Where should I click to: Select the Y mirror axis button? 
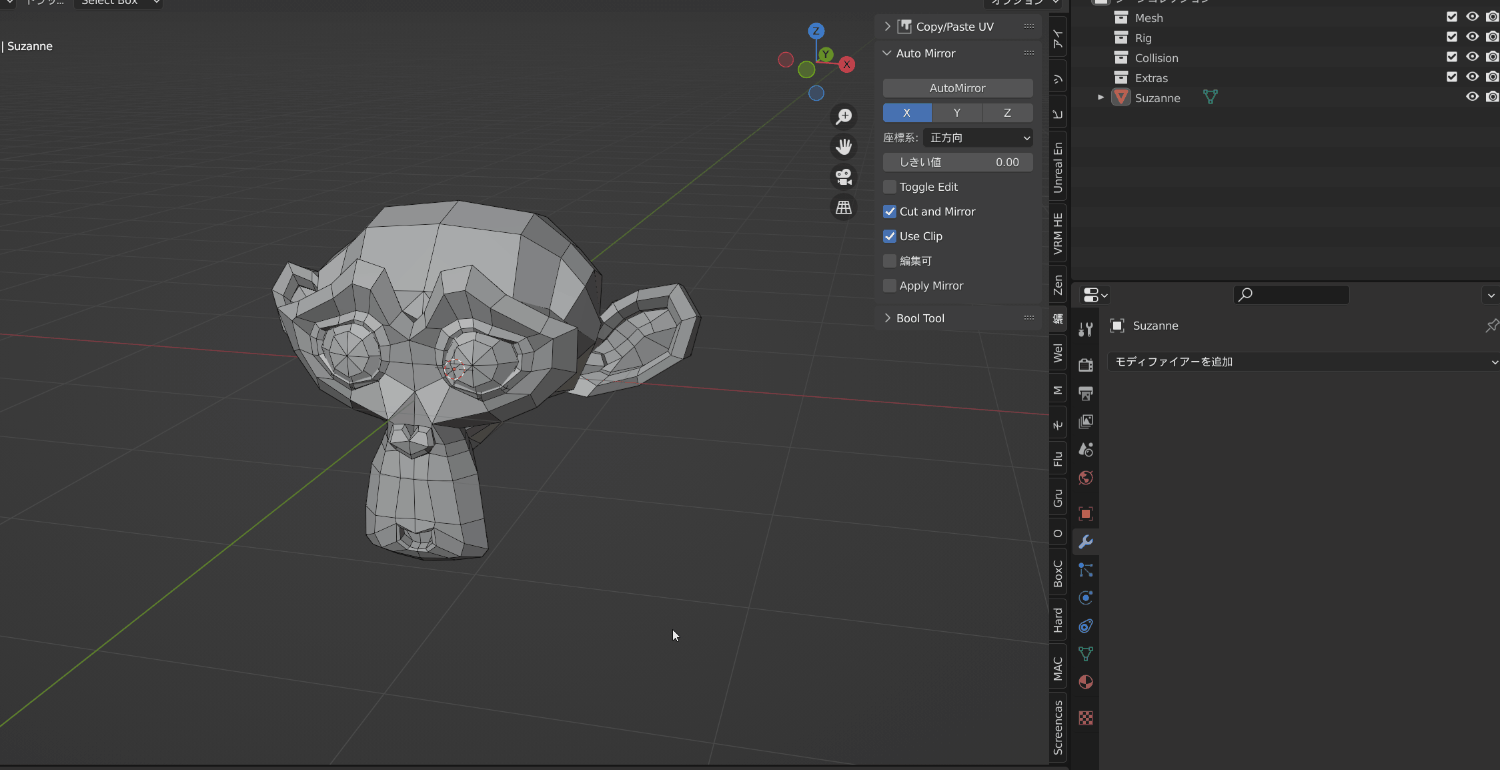(x=956, y=113)
